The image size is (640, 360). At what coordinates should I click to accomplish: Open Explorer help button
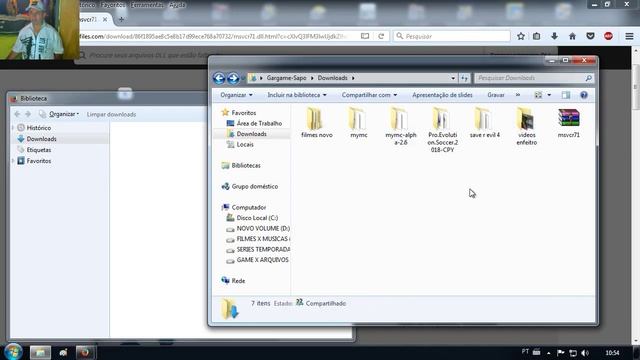(x=584, y=95)
